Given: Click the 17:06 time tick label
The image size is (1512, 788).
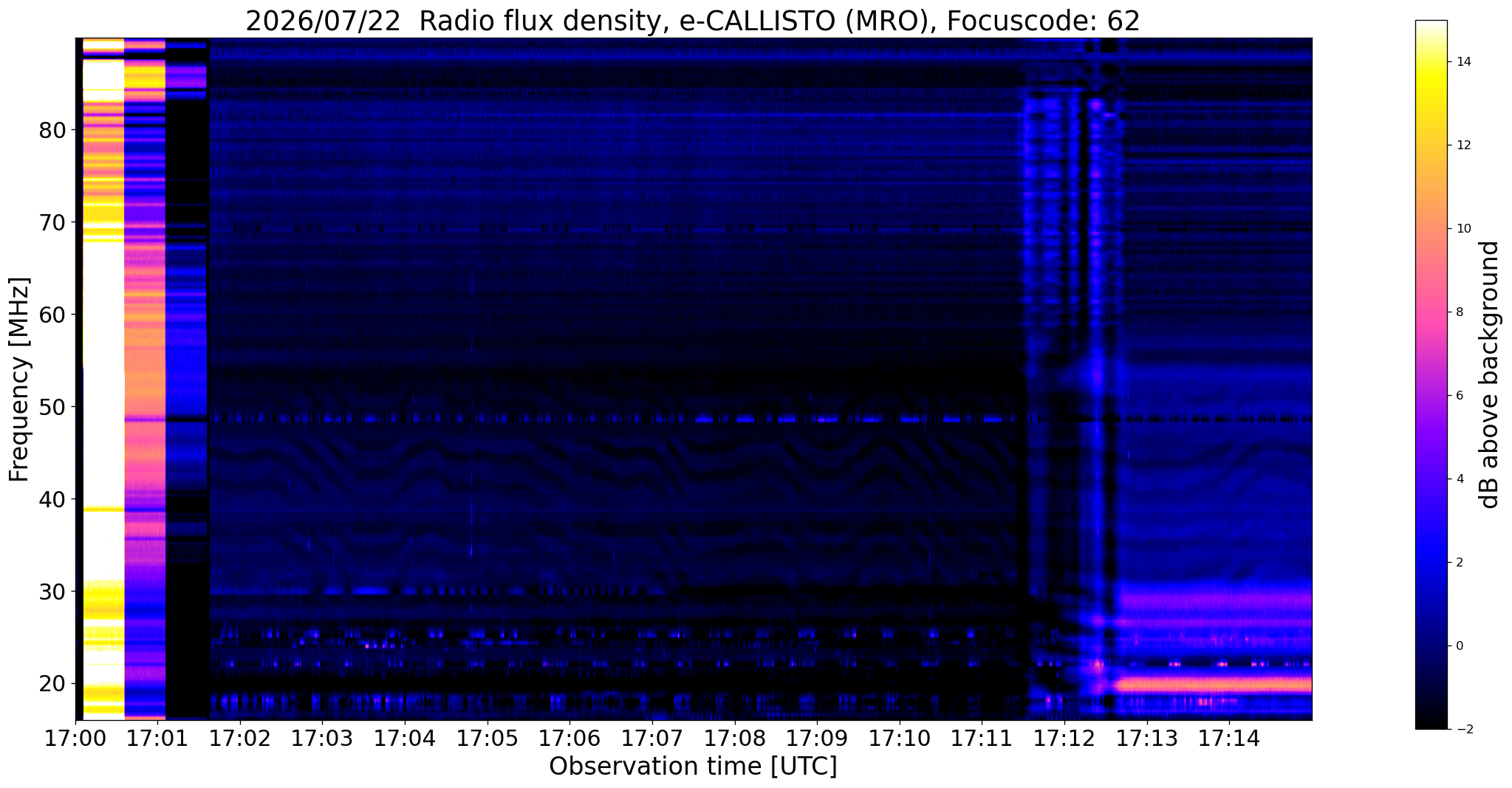Looking at the screenshot, I should pos(569,739).
